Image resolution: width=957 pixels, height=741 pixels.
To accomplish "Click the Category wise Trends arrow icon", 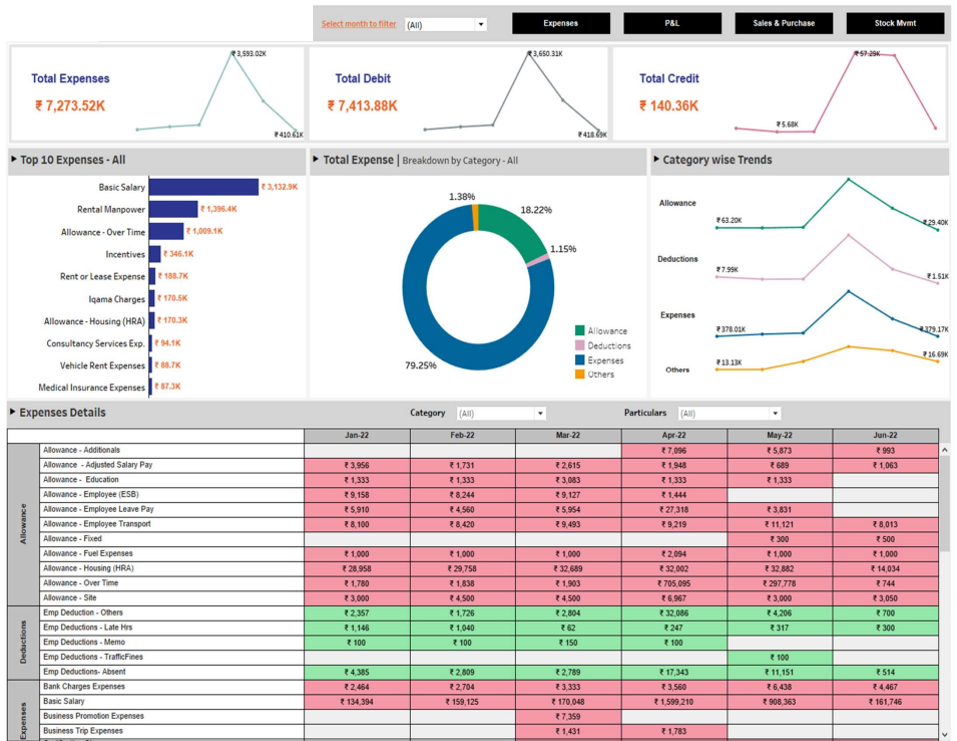I will pyautogui.click(x=656, y=160).
